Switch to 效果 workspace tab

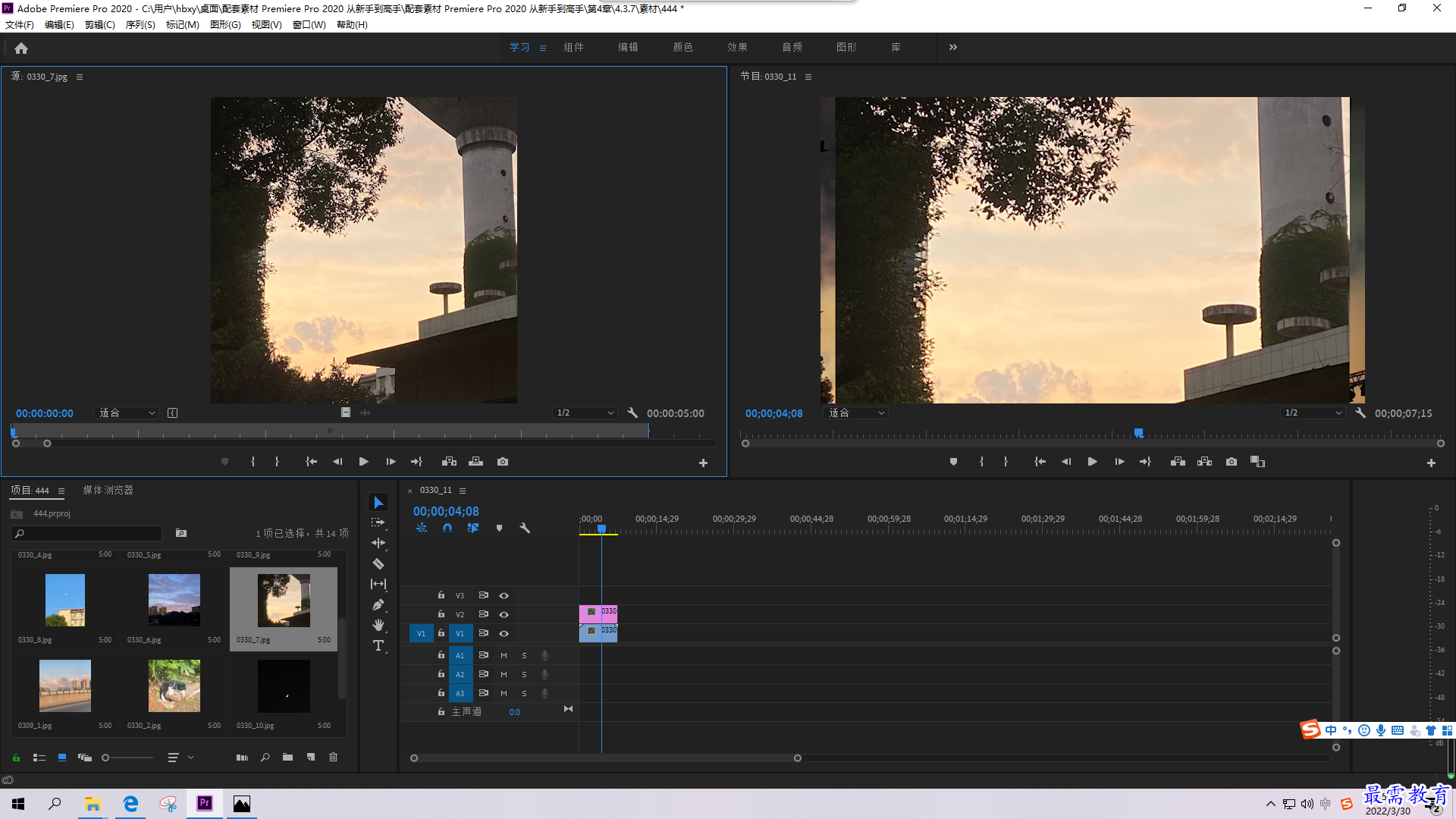click(x=737, y=47)
